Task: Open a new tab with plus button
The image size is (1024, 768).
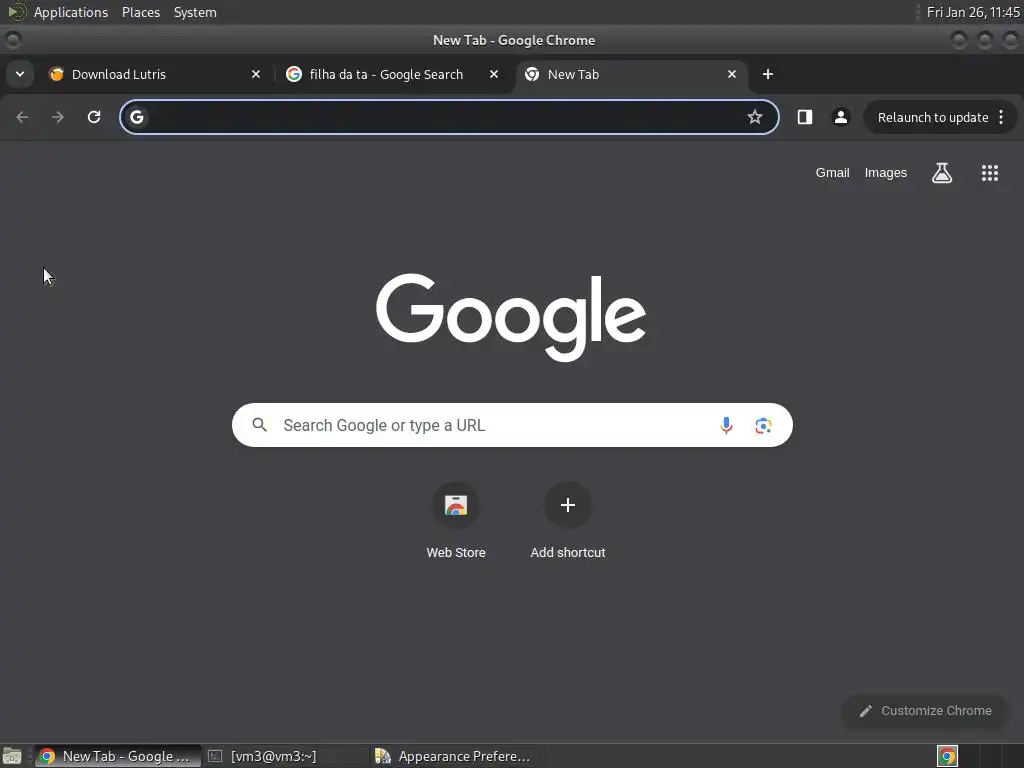Action: [x=768, y=74]
